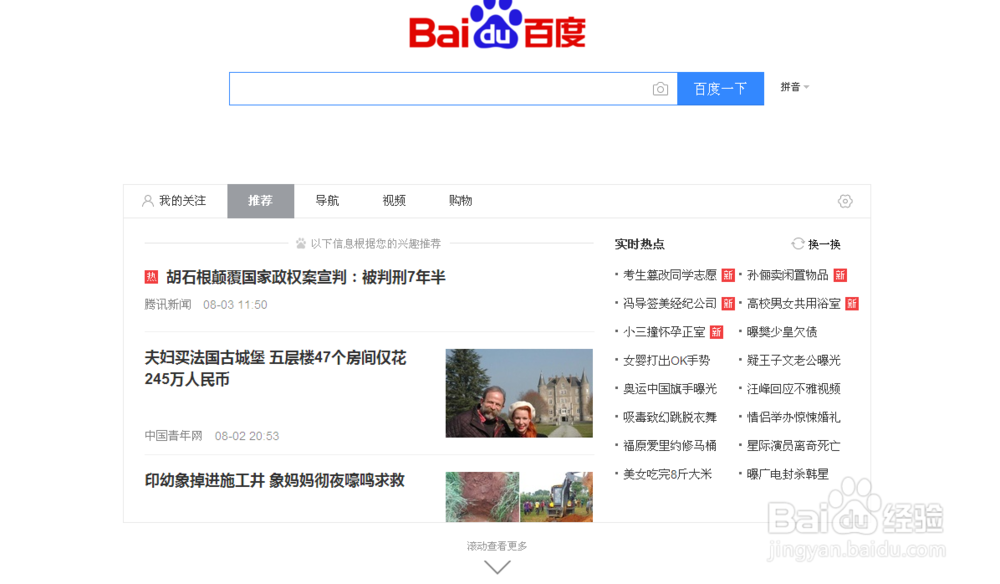Image resolution: width=1000 pixels, height=584 pixels.
Task: Open the feed settings gear icon
Action: tap(845, 201)
